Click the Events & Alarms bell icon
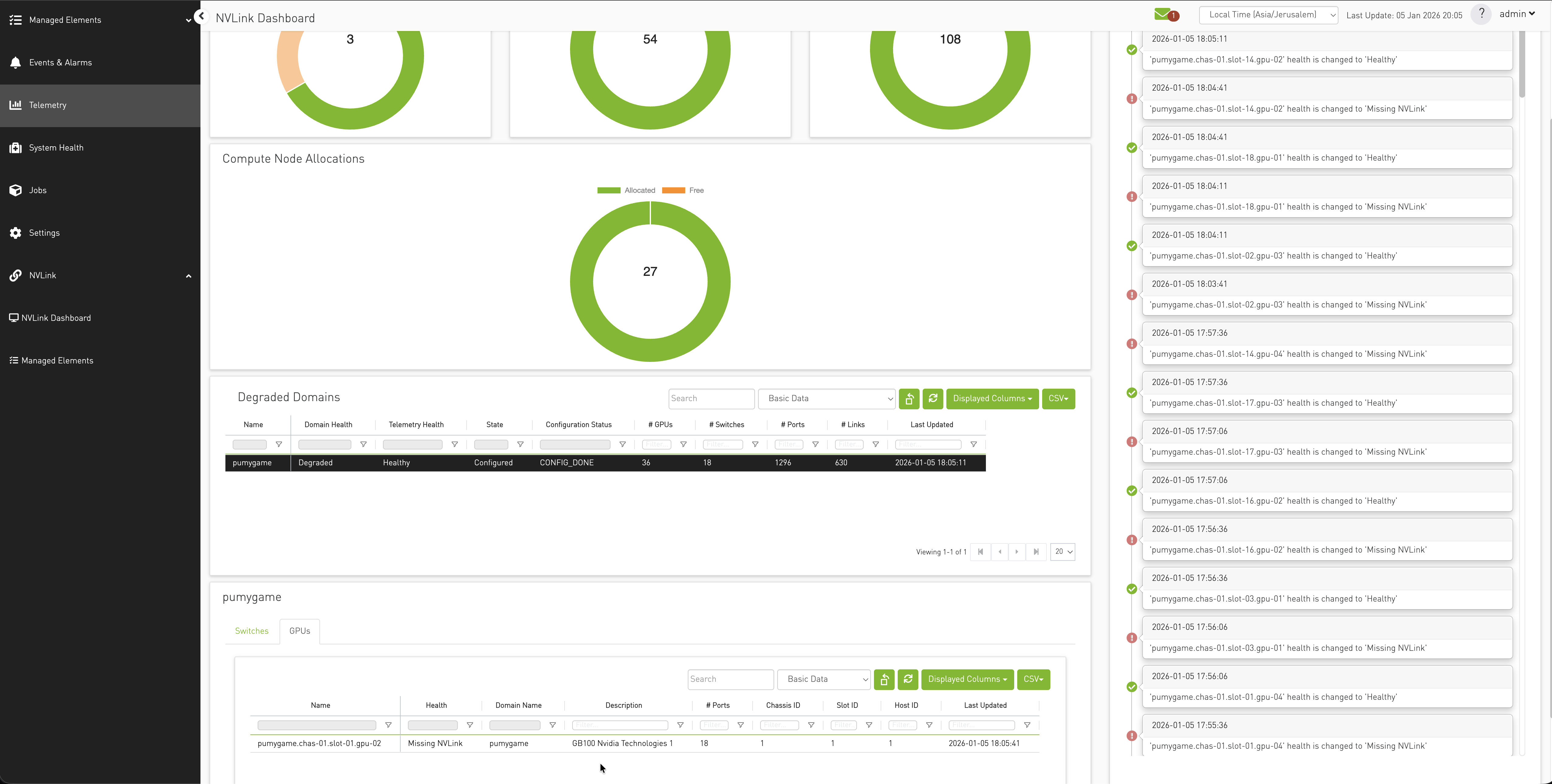The width and height of the screenshot is (1552, 784). 16,63
